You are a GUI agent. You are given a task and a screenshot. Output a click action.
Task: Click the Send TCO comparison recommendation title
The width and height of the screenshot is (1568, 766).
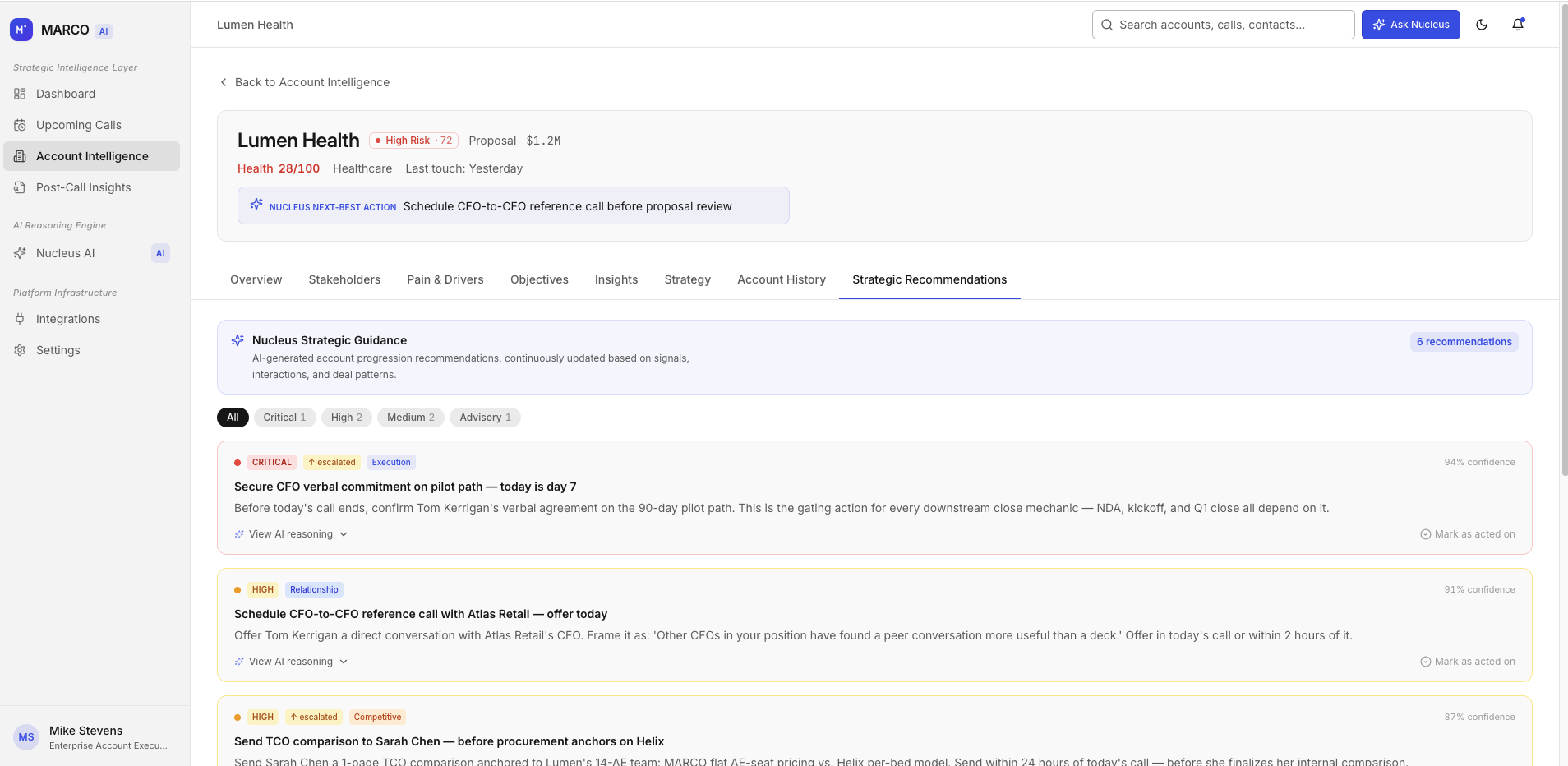449,741
